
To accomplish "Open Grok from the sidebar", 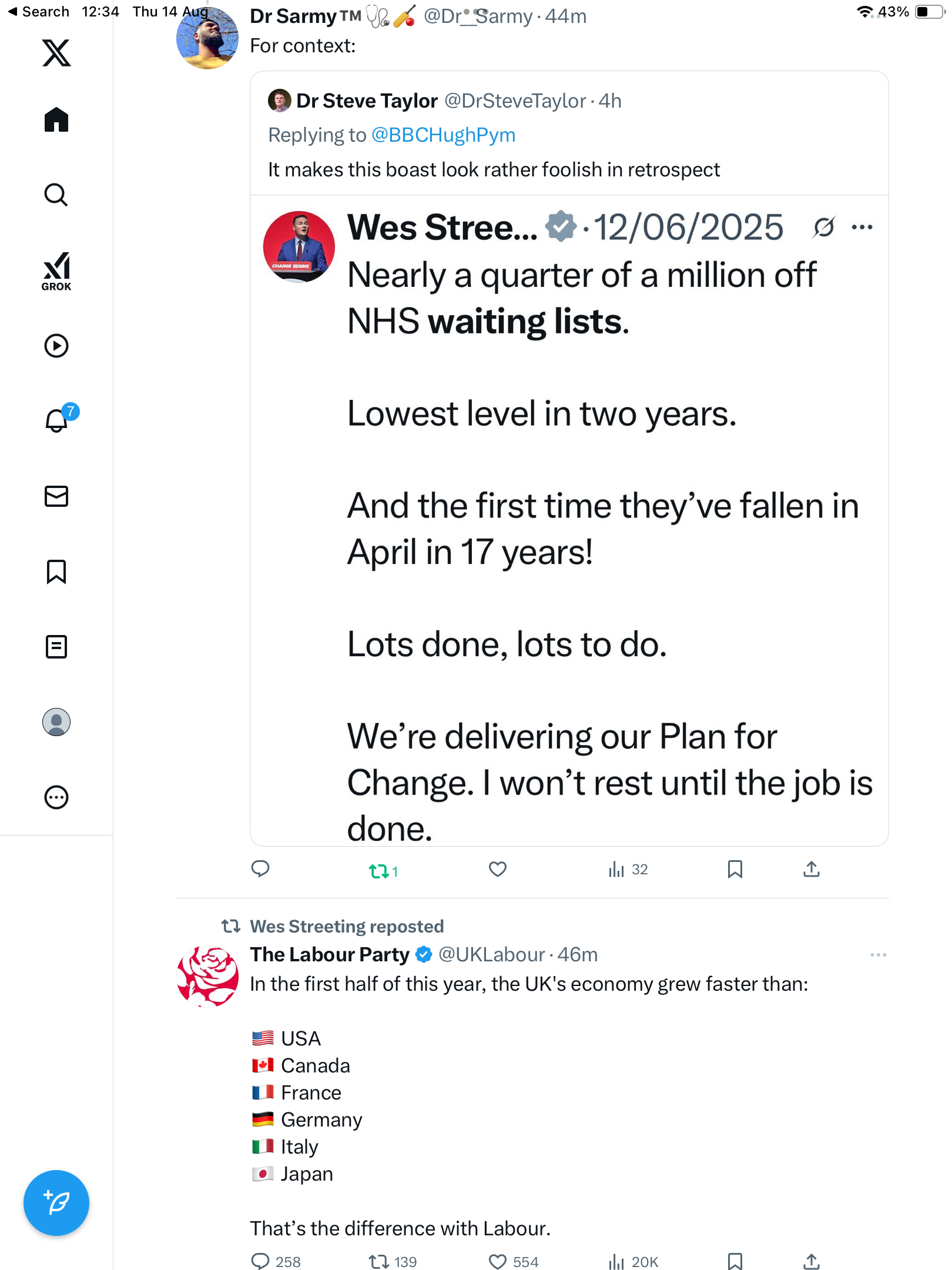I will [x=56, y=271].
